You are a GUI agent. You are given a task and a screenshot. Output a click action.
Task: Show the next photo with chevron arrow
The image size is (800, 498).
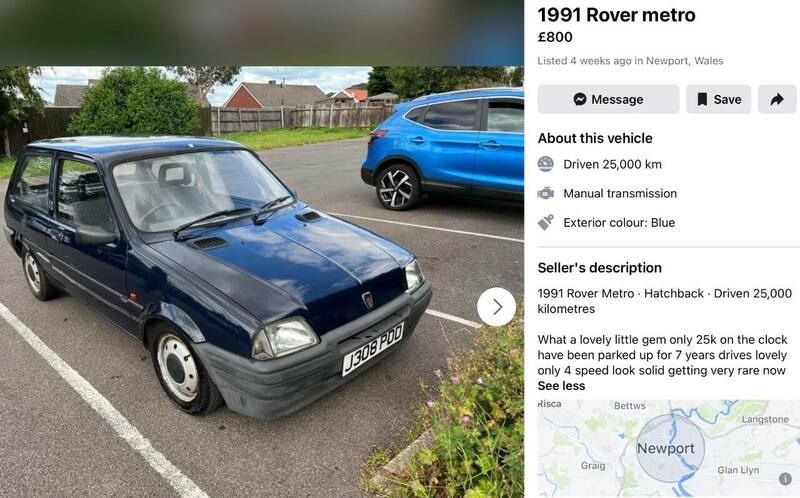click(x=496, y=307)
